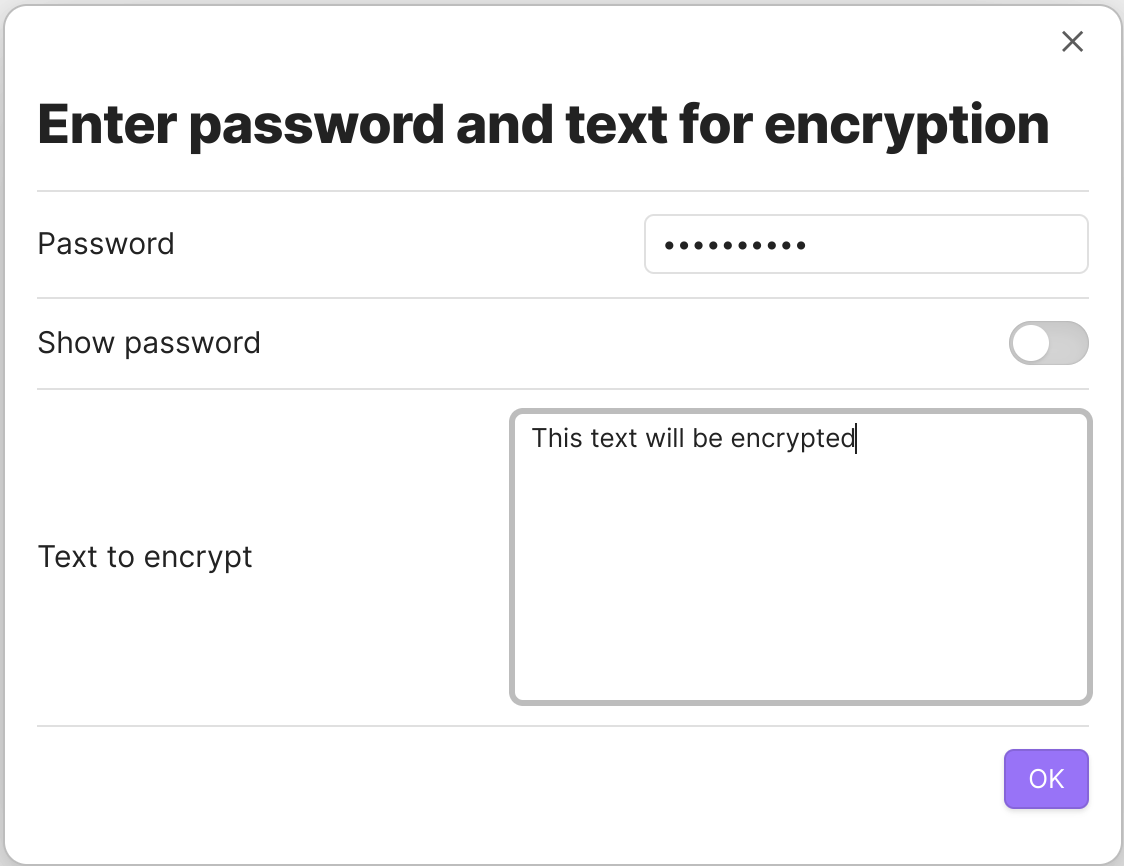Click the Show password label

click(x=149, y=343)
